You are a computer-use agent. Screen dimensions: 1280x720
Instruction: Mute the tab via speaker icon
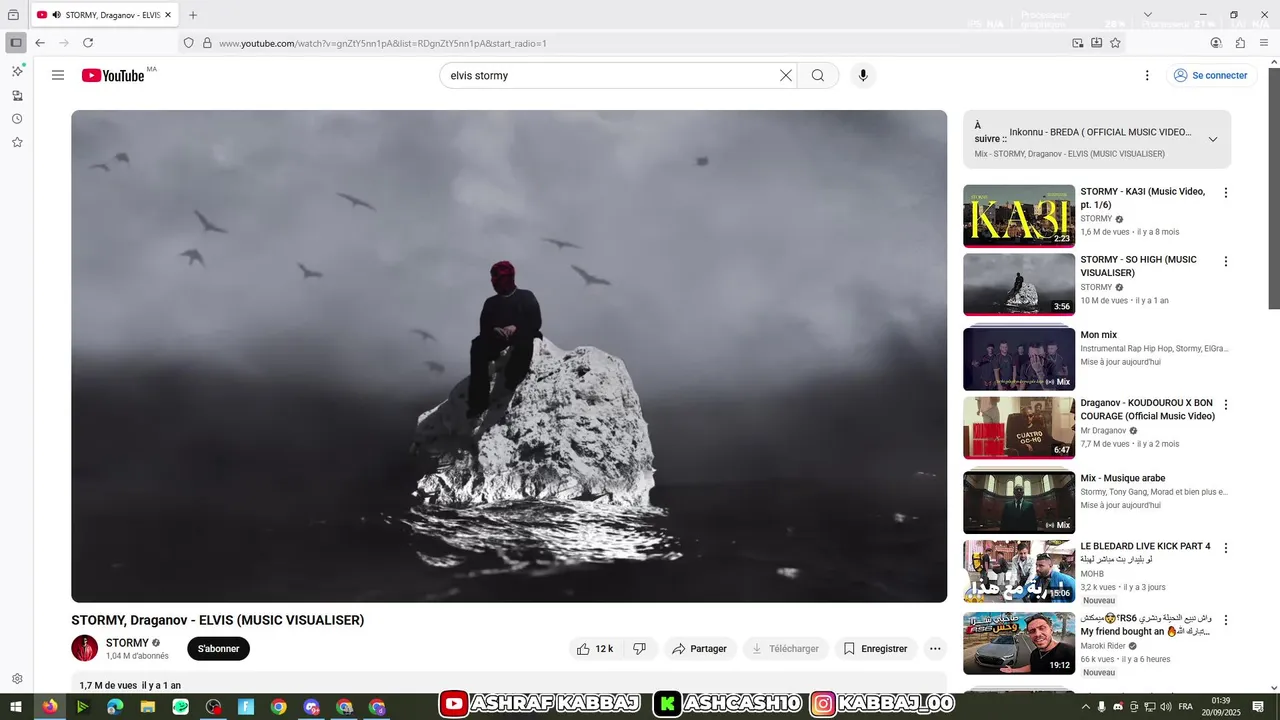56,15
